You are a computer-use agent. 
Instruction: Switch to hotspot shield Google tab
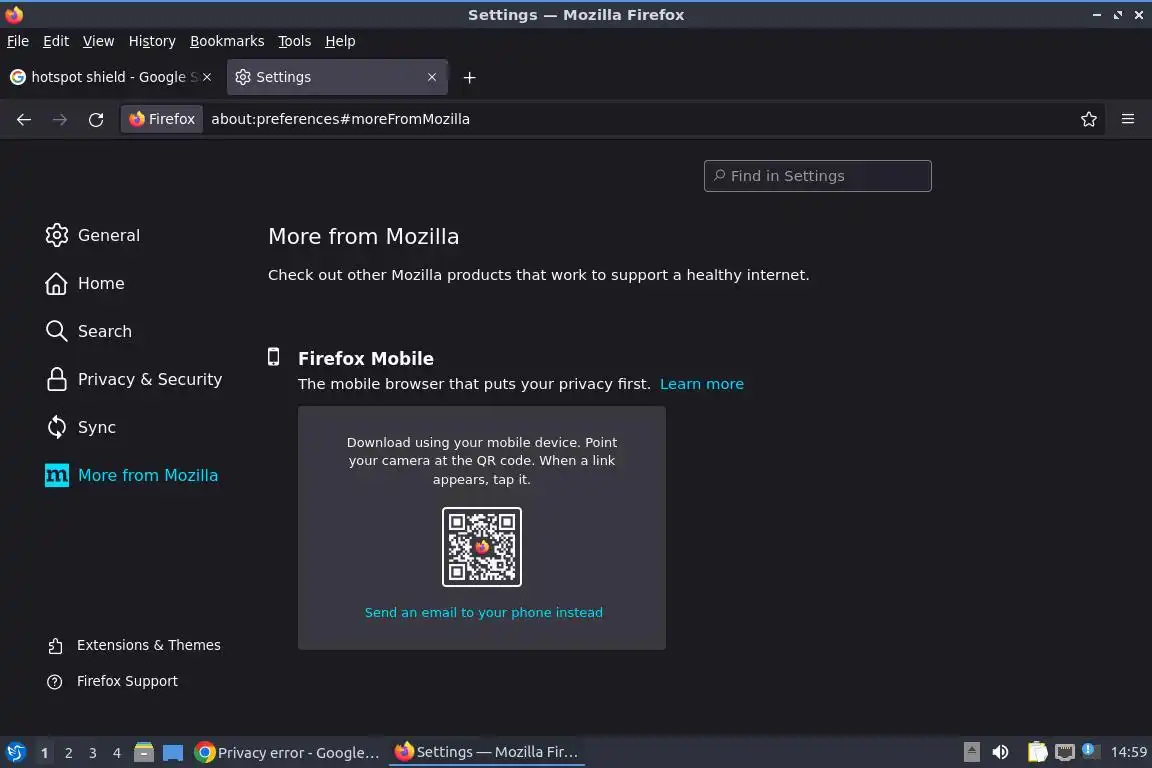click(110, 77)
